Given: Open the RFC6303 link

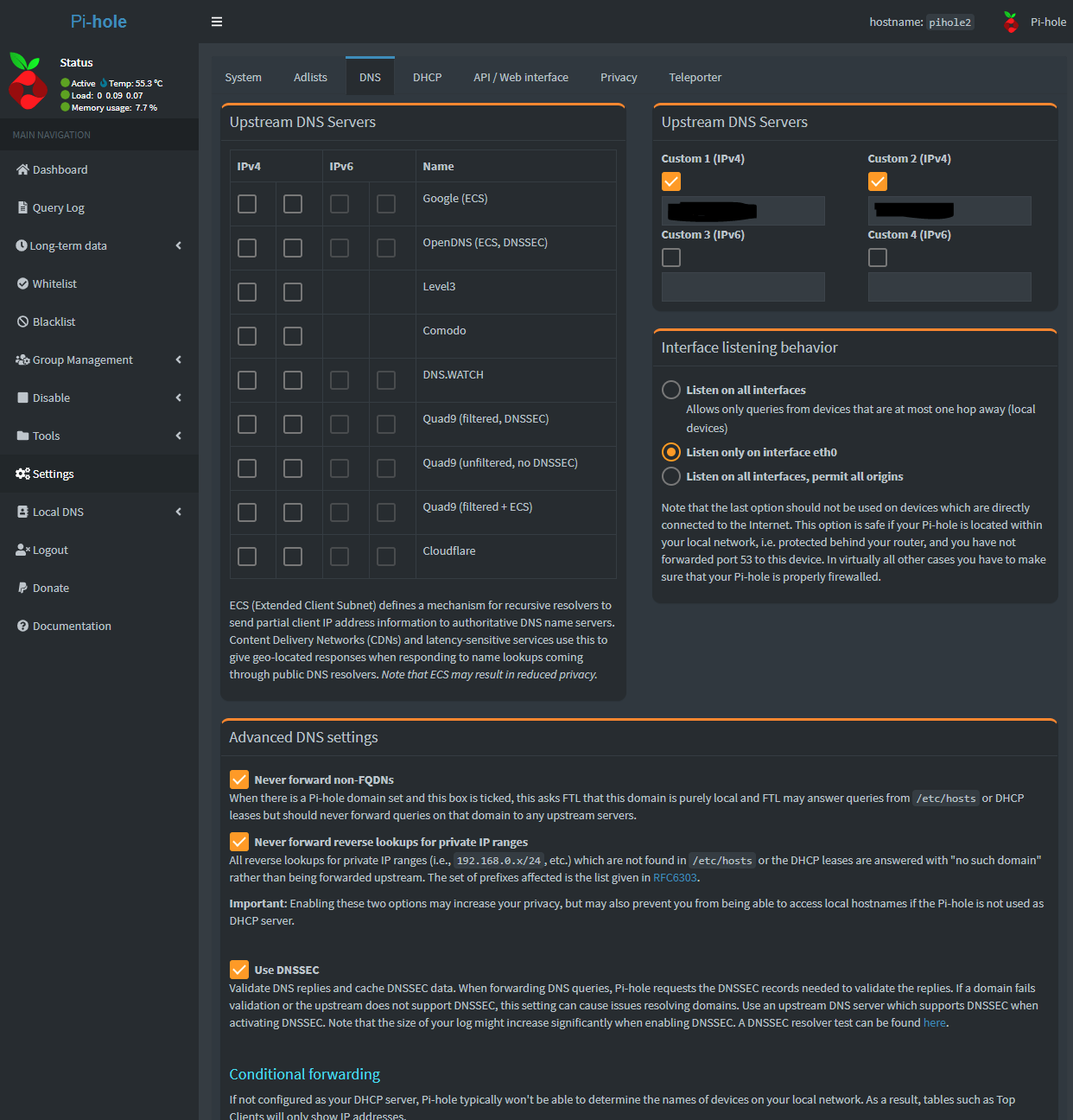Looking at the screenshot, I should coord(675,878).
